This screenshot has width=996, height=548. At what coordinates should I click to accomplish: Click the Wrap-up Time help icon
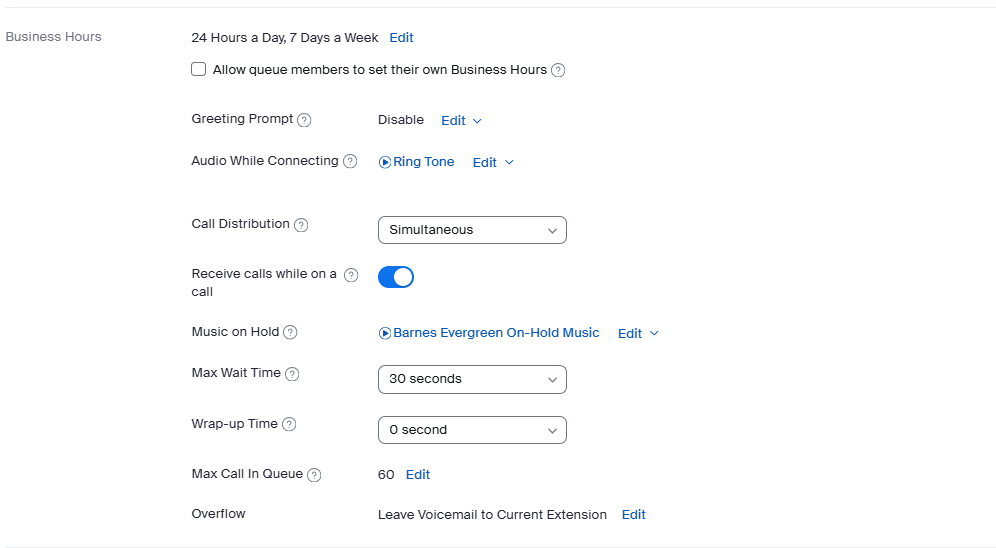[289, 424]
